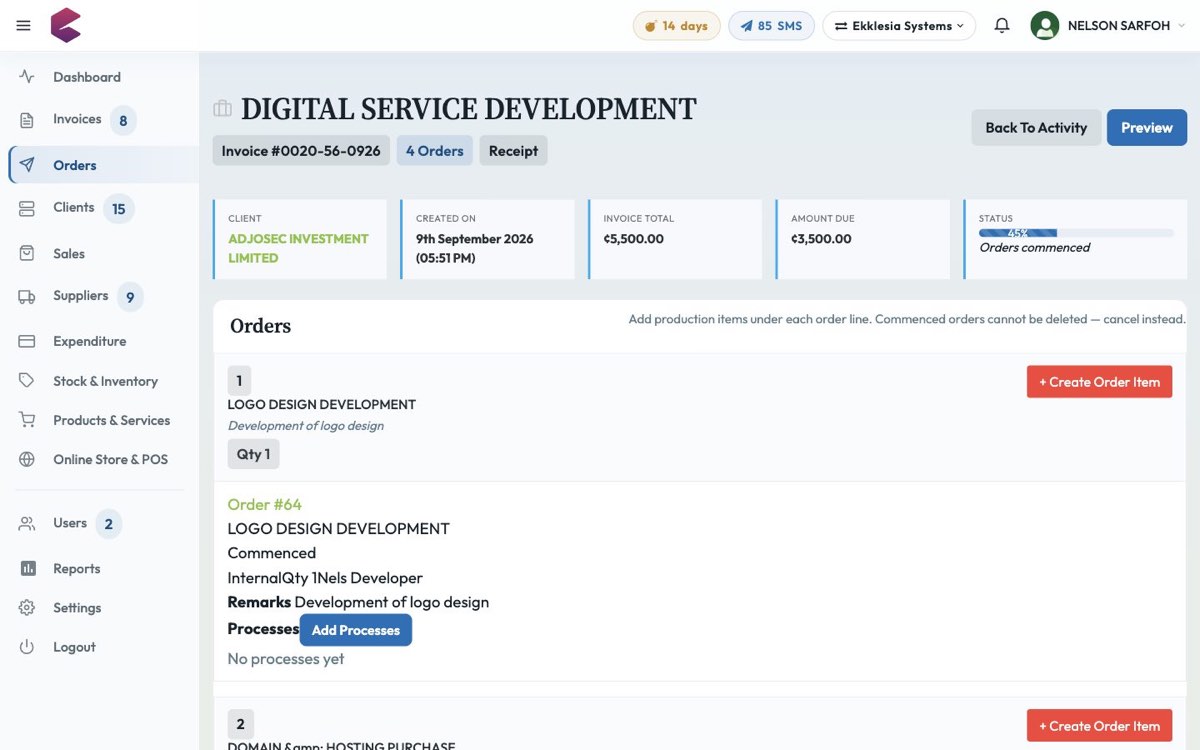
Task: Click the Invoices count badge 8
Action: tap(123, 121)
